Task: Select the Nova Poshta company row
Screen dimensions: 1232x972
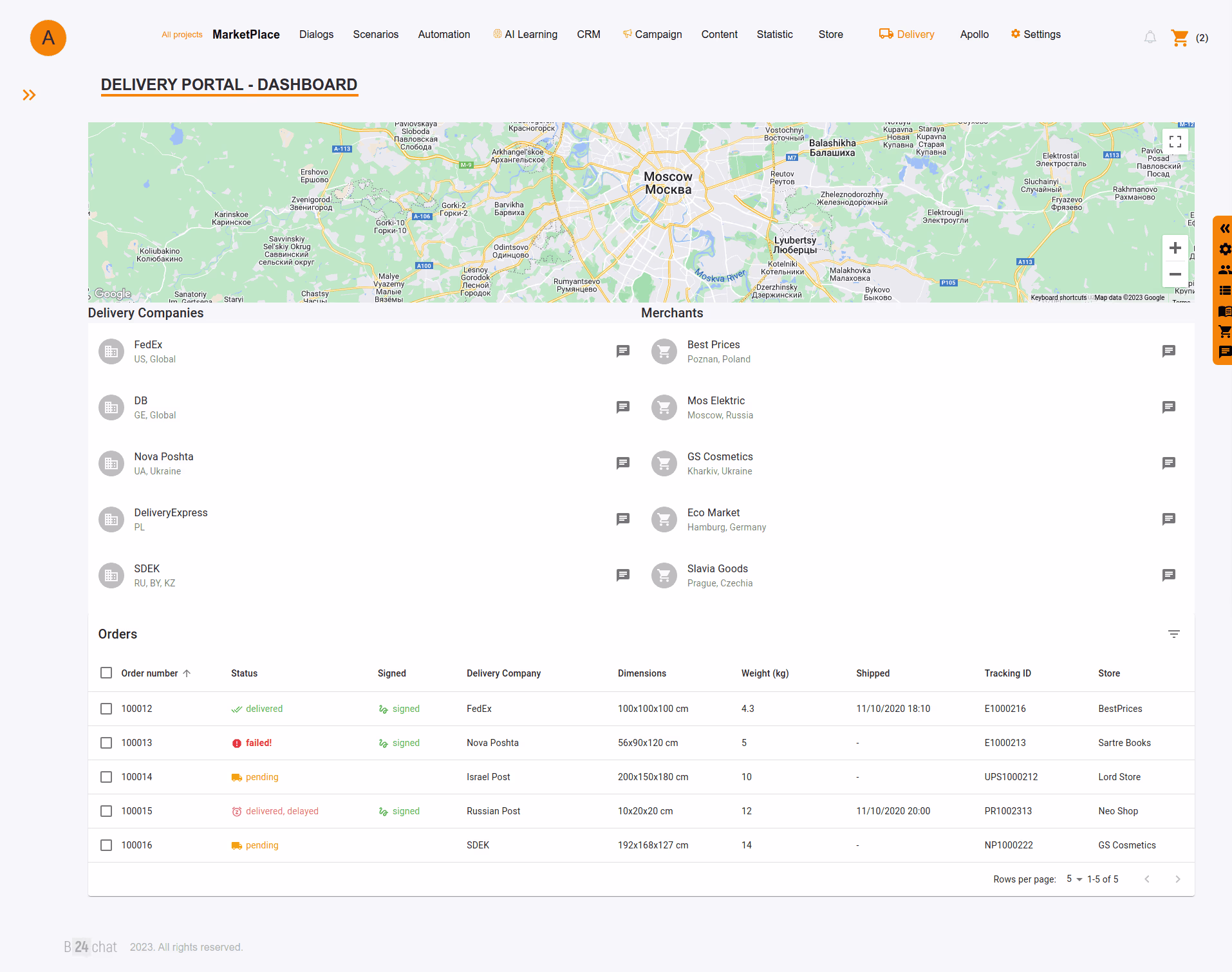Action: 364,463
